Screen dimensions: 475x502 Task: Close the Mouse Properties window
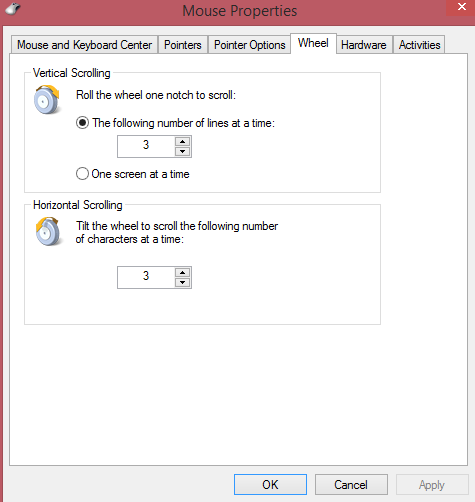(x=461, y=7)
